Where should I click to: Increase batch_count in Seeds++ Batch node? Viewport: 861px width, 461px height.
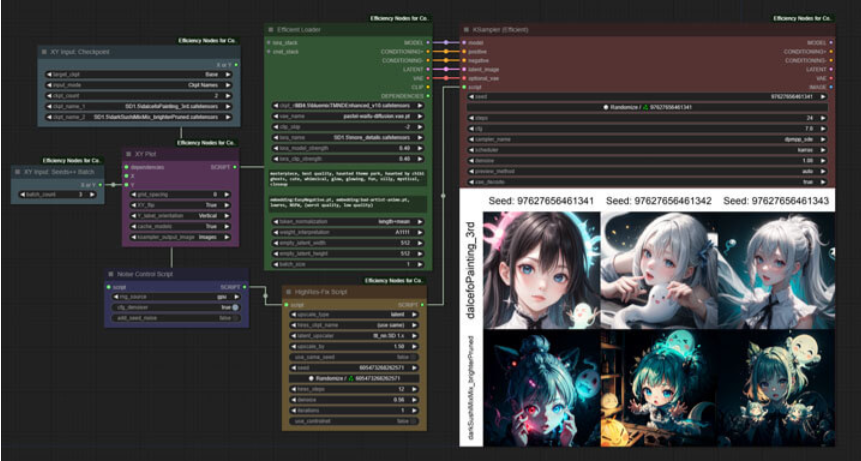pos(92,194)
